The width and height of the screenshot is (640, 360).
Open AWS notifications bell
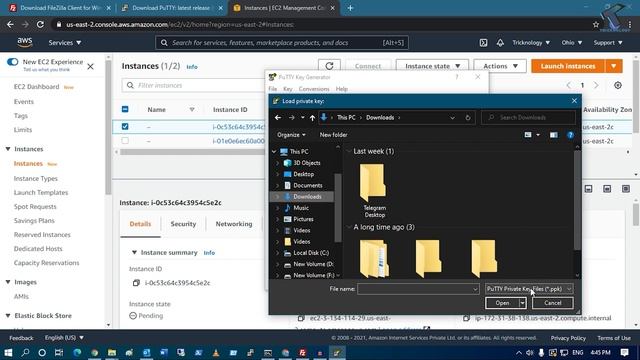(500, 43)
